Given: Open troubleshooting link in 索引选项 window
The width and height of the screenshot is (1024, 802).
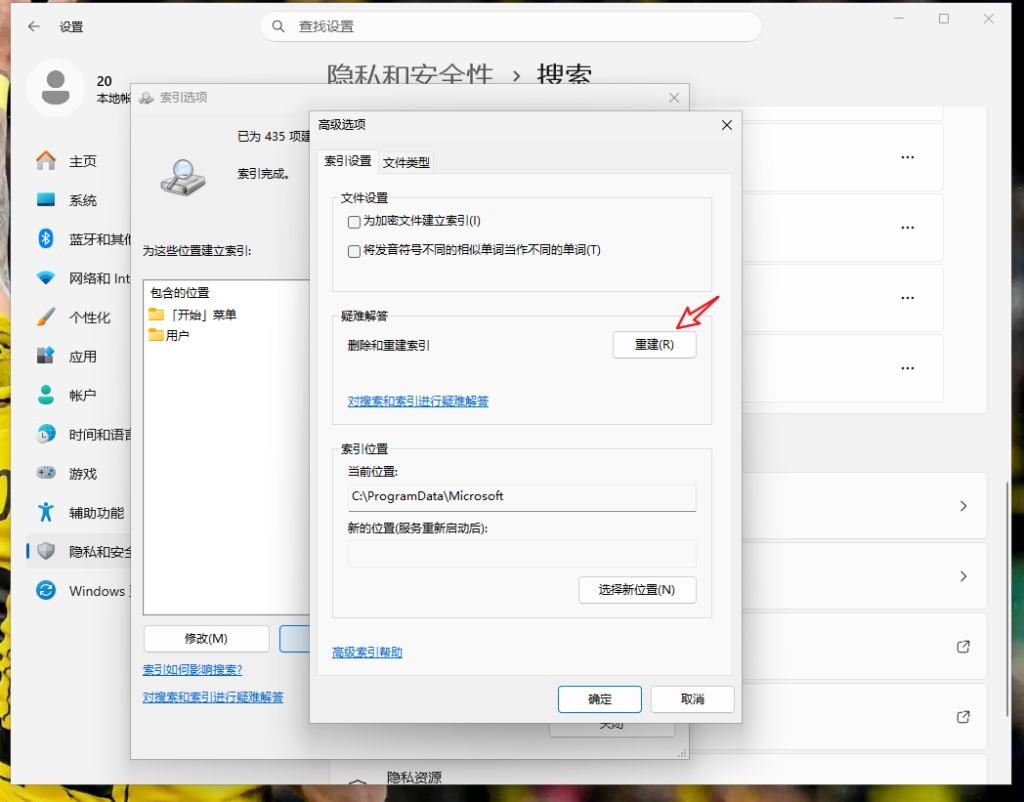Looking at the screenshot, I should pyautogui.click(x=213, y=697).
